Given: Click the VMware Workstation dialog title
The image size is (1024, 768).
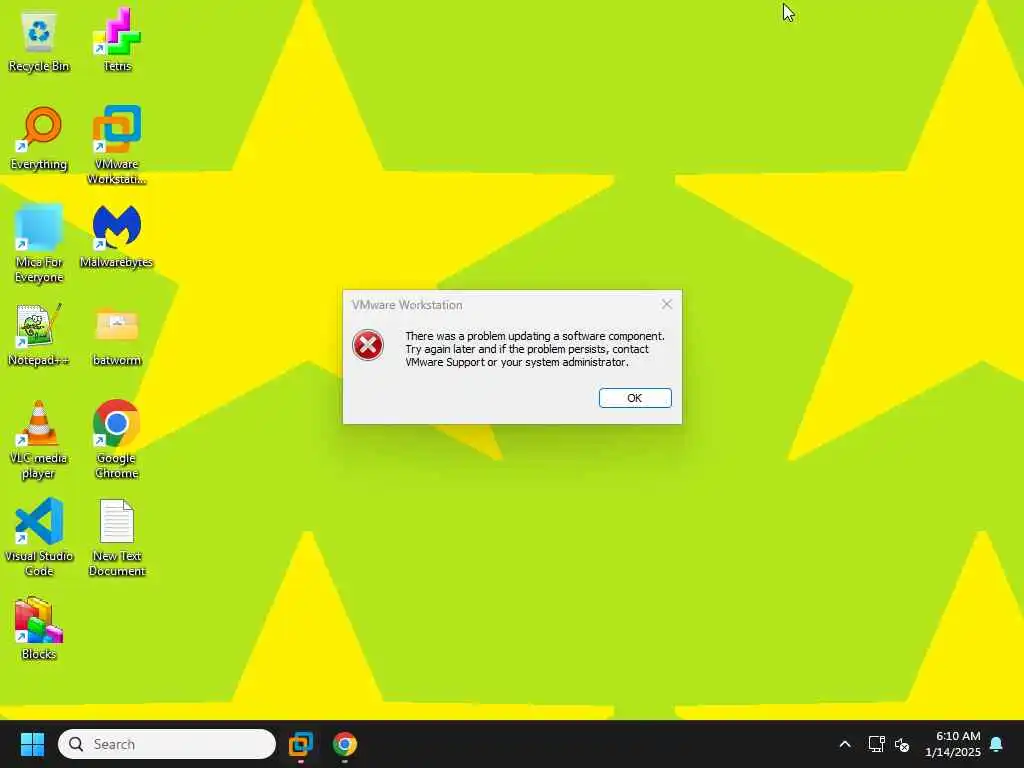Looking at the screenshot, I should tap(407, 305).
